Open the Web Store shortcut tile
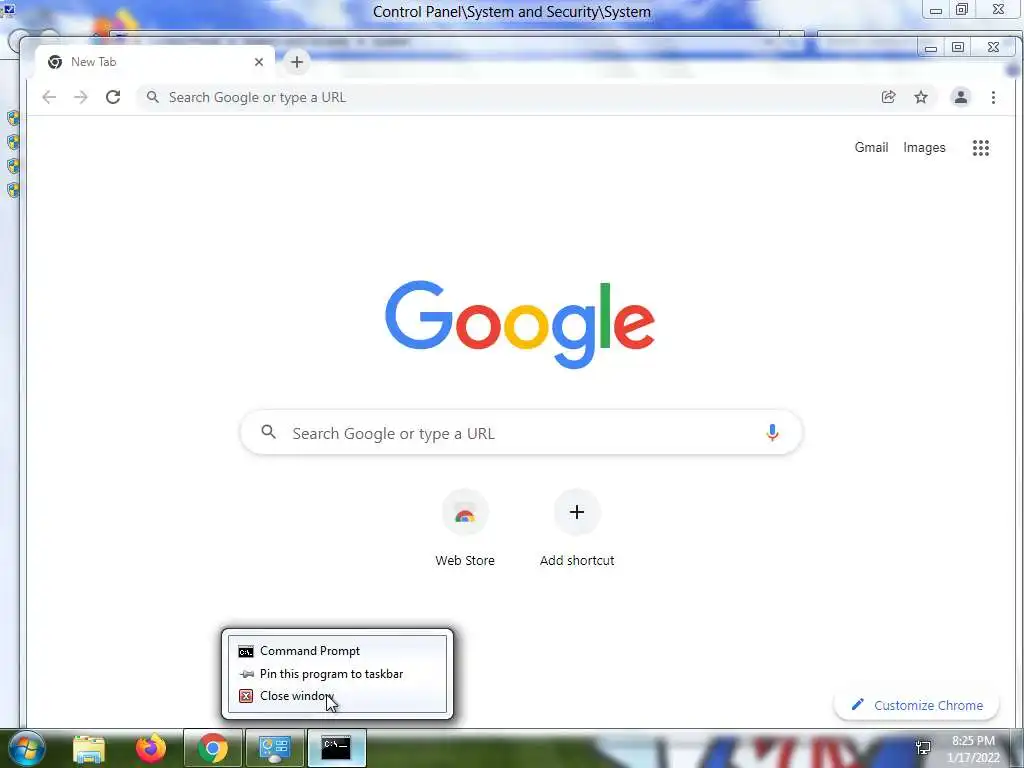This screenshot has width=1024, height=768. pyautogui.click(x=465, y=528)
